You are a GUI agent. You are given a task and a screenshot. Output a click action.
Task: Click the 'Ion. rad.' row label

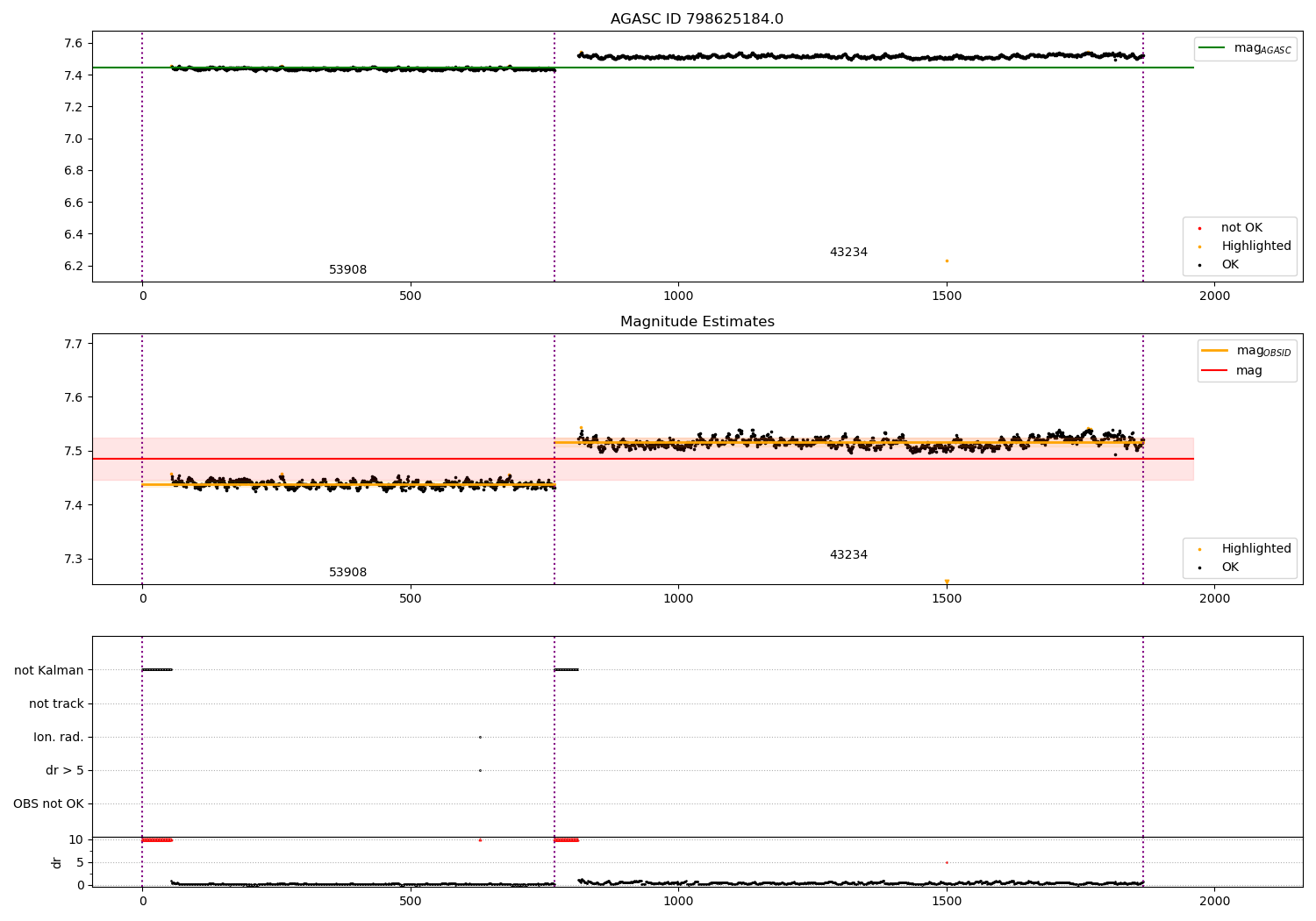click(59, 737)
